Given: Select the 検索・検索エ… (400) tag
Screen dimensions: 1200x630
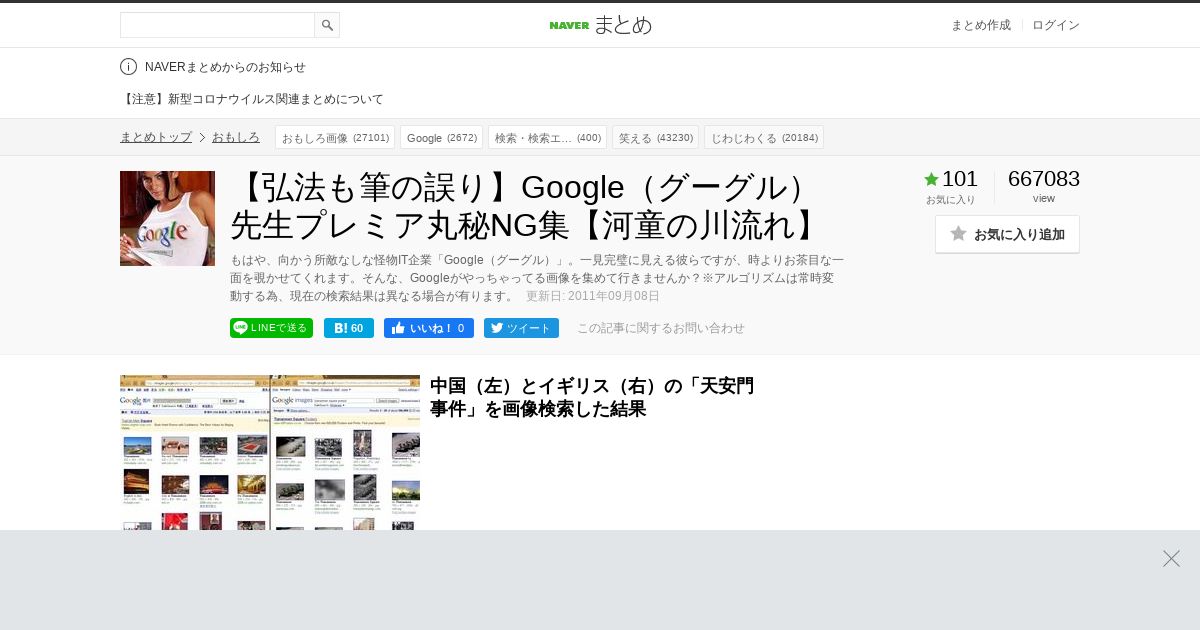Looking at the screenshot, I should tap(548, 137).
